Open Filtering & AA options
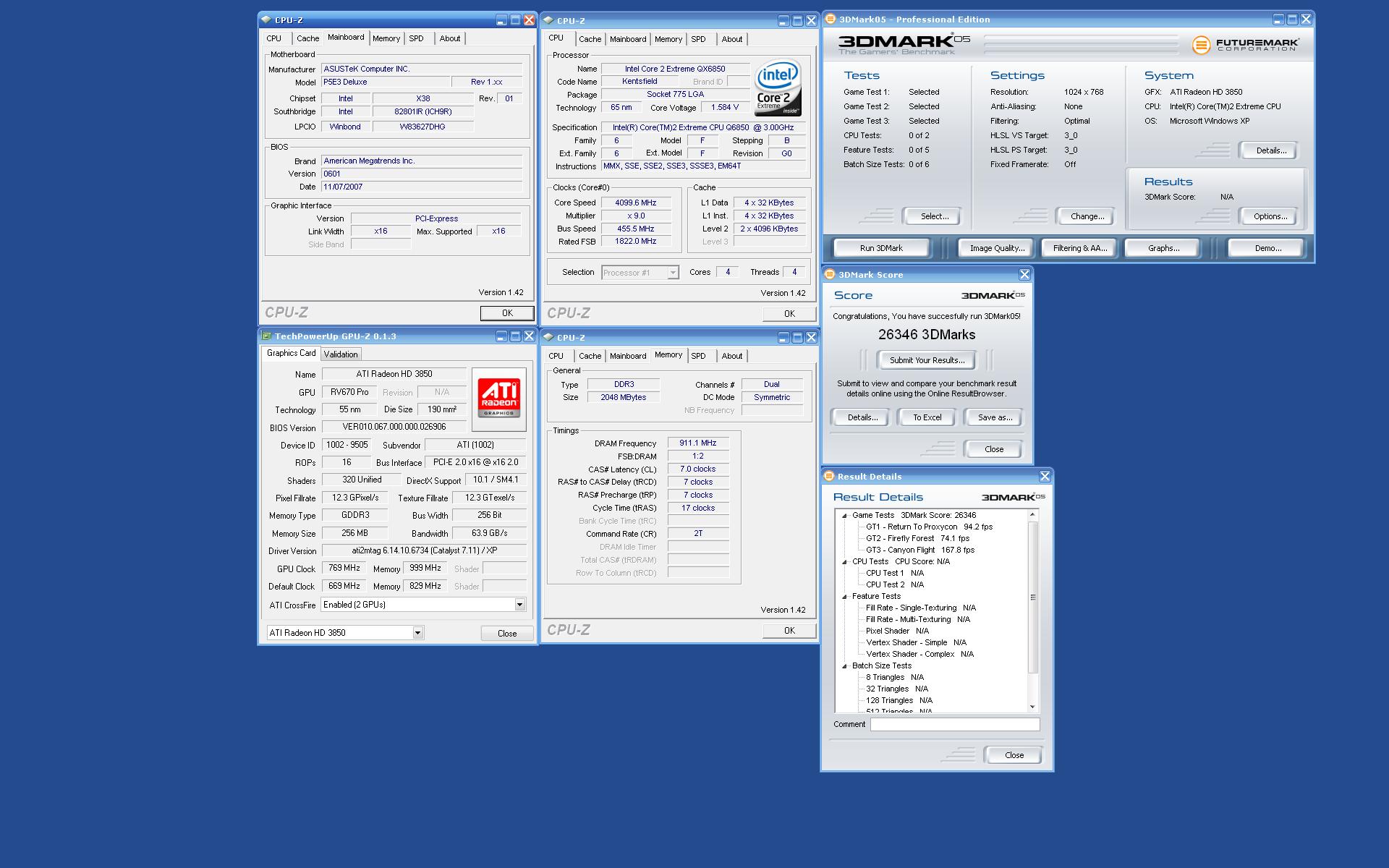This screenshot has width=1389, height=868. [1079, 248]
